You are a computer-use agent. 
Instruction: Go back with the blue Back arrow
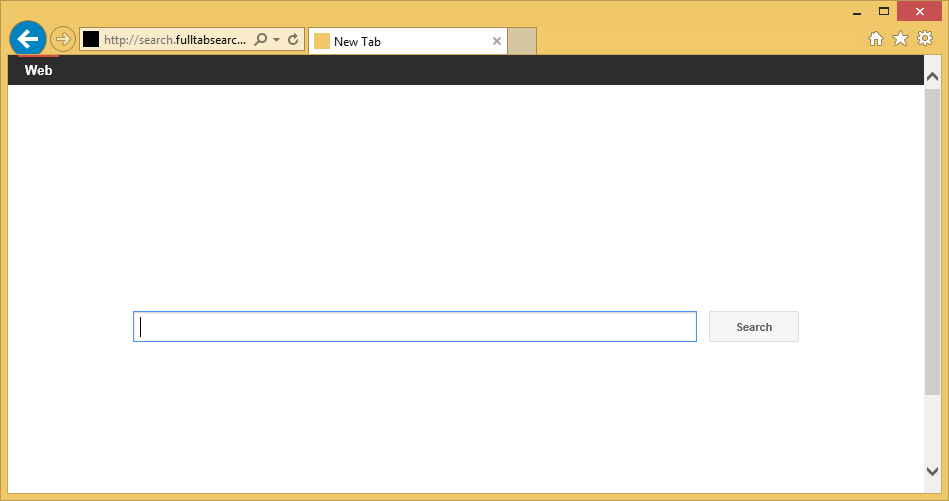coord(28,39)
